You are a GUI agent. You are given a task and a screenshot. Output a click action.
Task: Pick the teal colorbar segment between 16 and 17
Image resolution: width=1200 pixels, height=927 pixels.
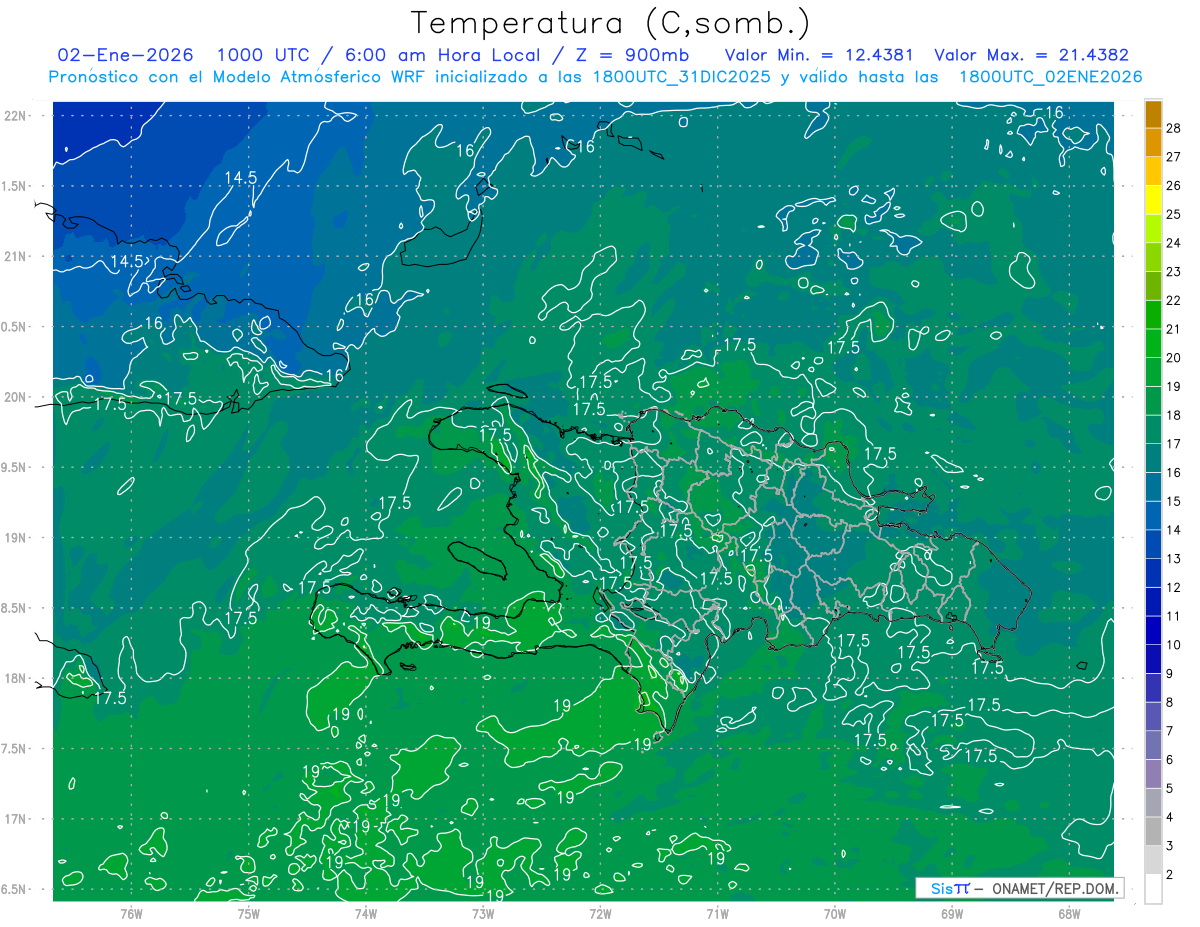pos(1153,459)
